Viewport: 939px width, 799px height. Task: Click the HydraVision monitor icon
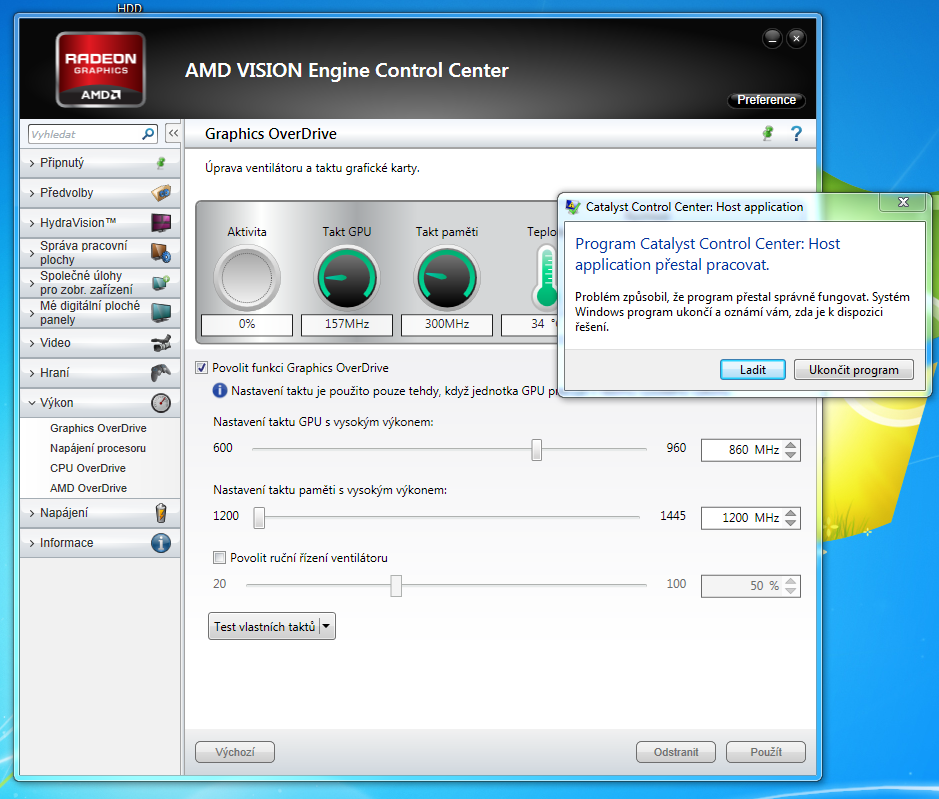[x=160, y=223]
